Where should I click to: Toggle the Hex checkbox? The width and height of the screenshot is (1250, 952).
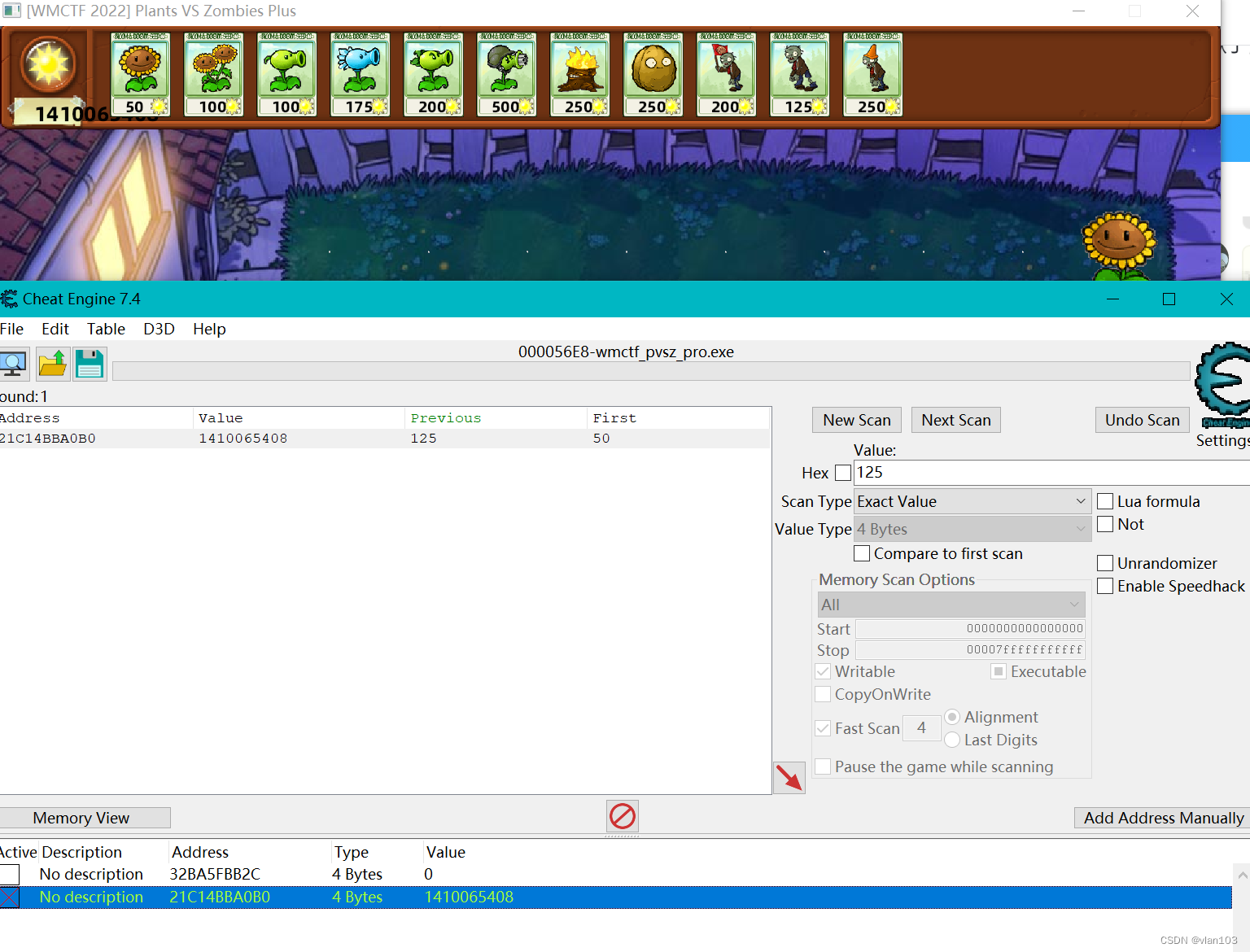(x=843, y=473)
